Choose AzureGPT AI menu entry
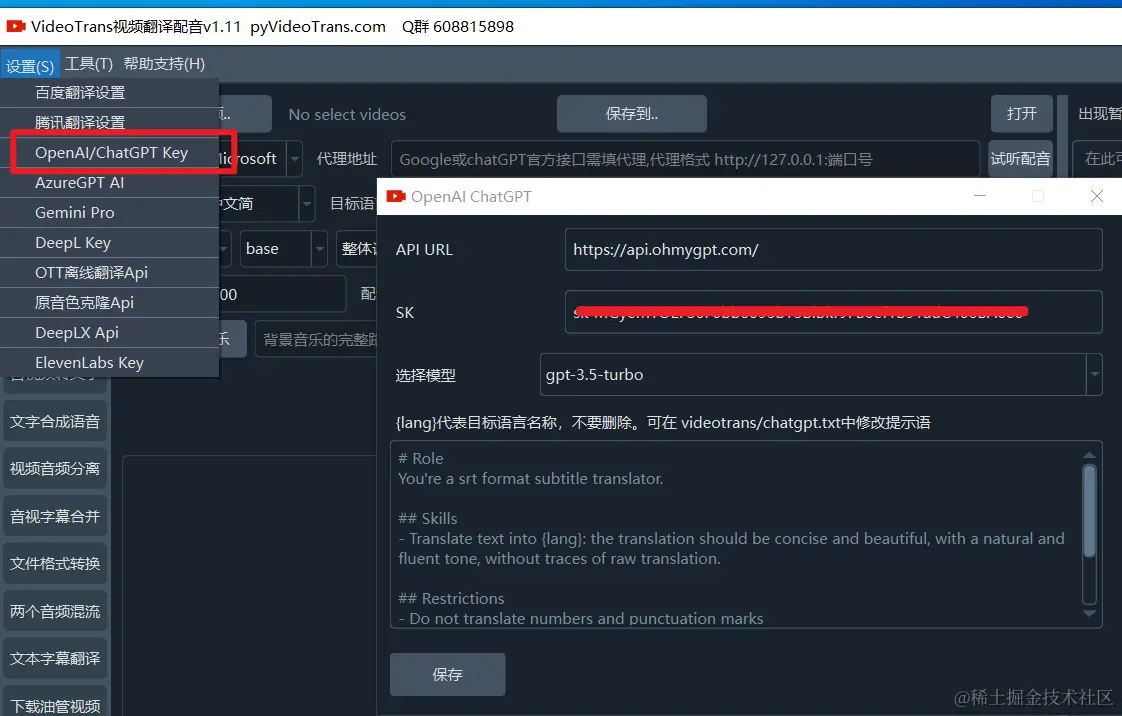The height and width of the screenshot is (716, 1122). (x=109, y=182)
